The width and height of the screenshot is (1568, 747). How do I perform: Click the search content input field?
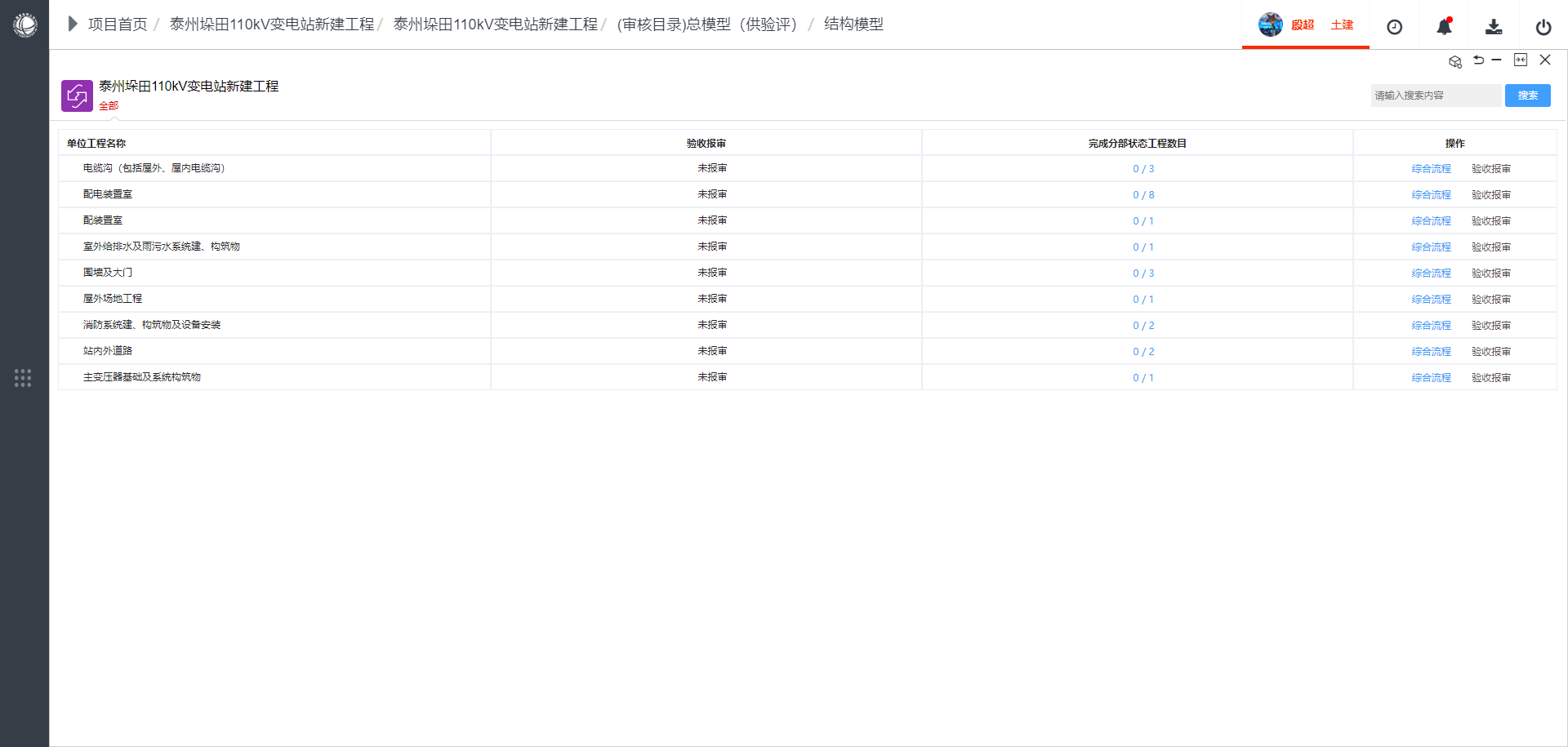tap(1435, 96)
